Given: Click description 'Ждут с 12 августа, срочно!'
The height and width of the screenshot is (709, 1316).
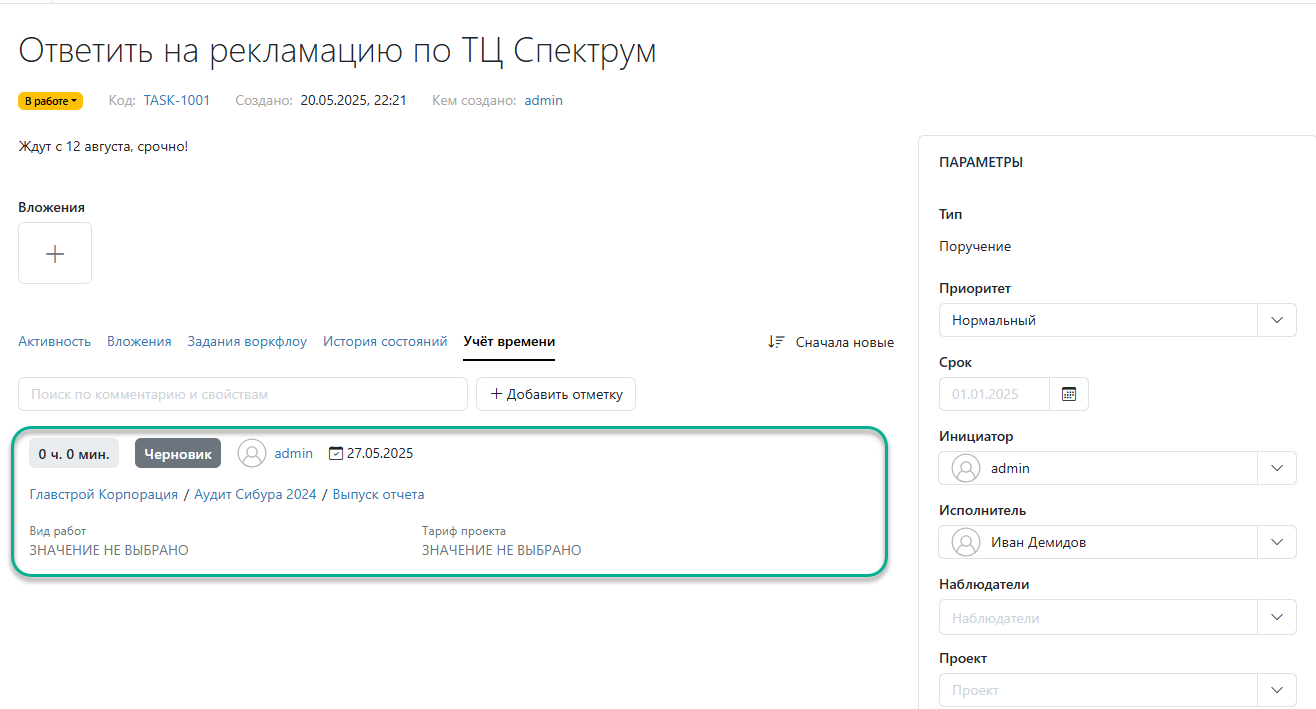Looking at the screenshot, I should 103,146.
